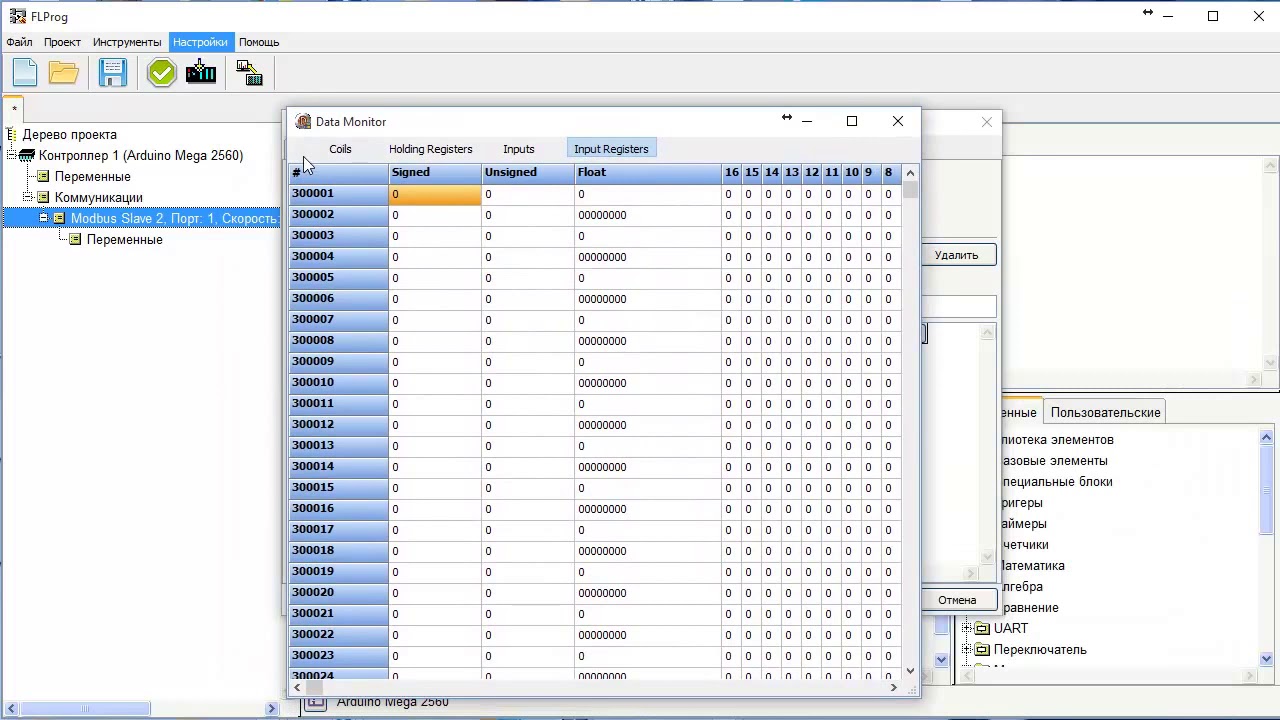Click row header 300020
The image size is (1280, 720).
[339, 592]
